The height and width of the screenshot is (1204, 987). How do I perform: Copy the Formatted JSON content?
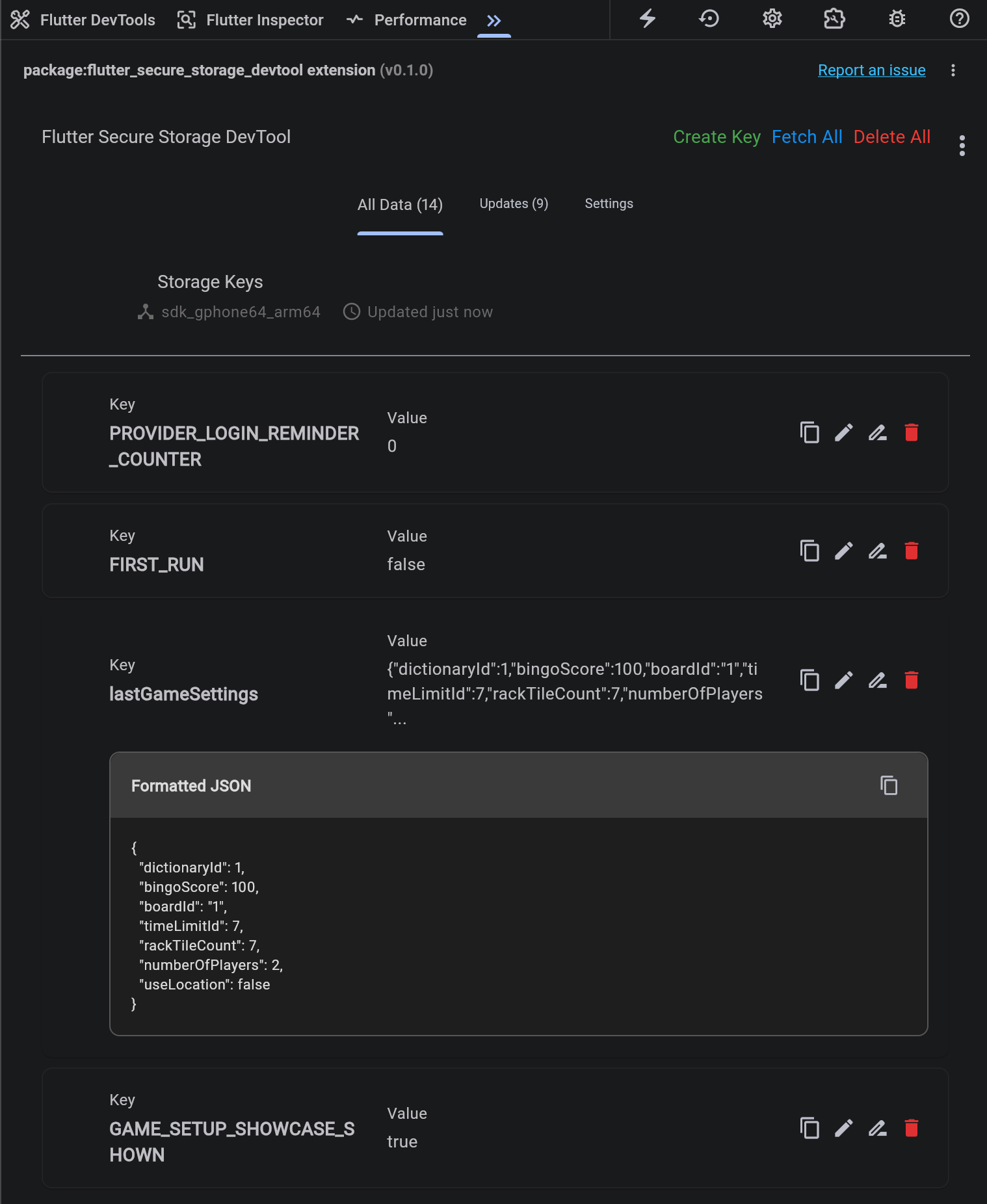[x=889, y=785]
